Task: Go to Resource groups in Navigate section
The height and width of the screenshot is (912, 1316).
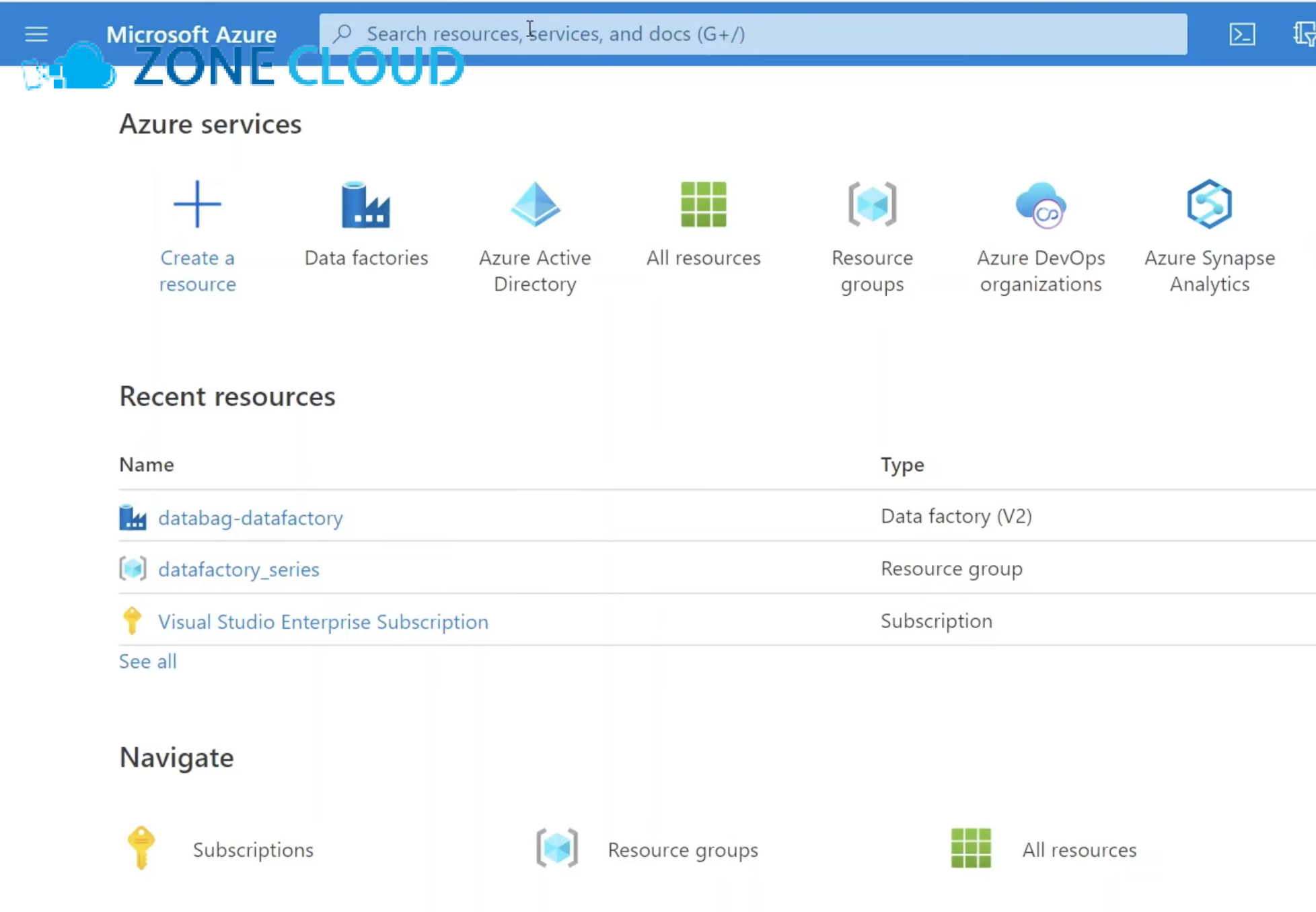Action: point(683,849)
